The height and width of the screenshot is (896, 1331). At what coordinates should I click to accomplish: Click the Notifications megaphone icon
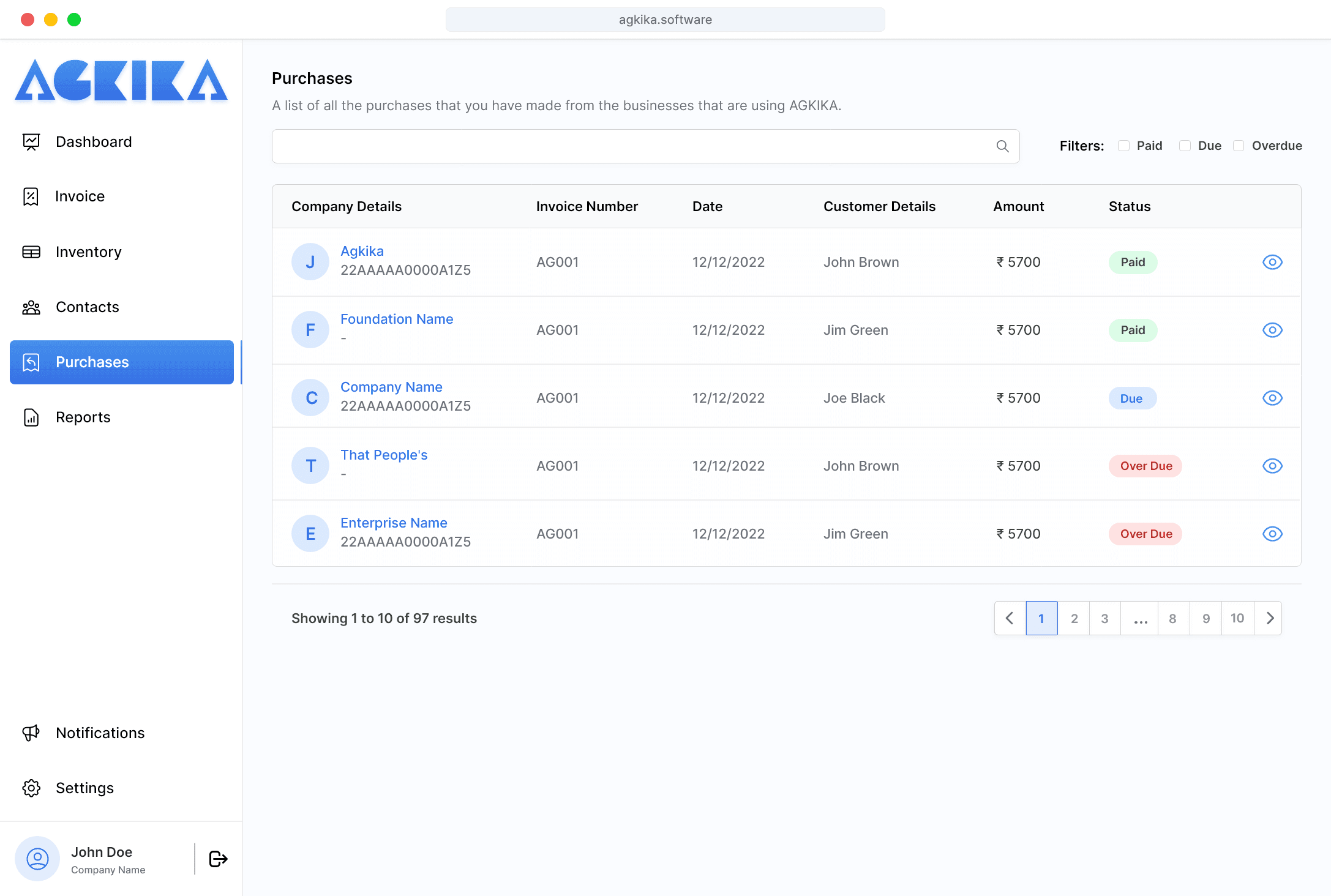[x=31, y=733]
